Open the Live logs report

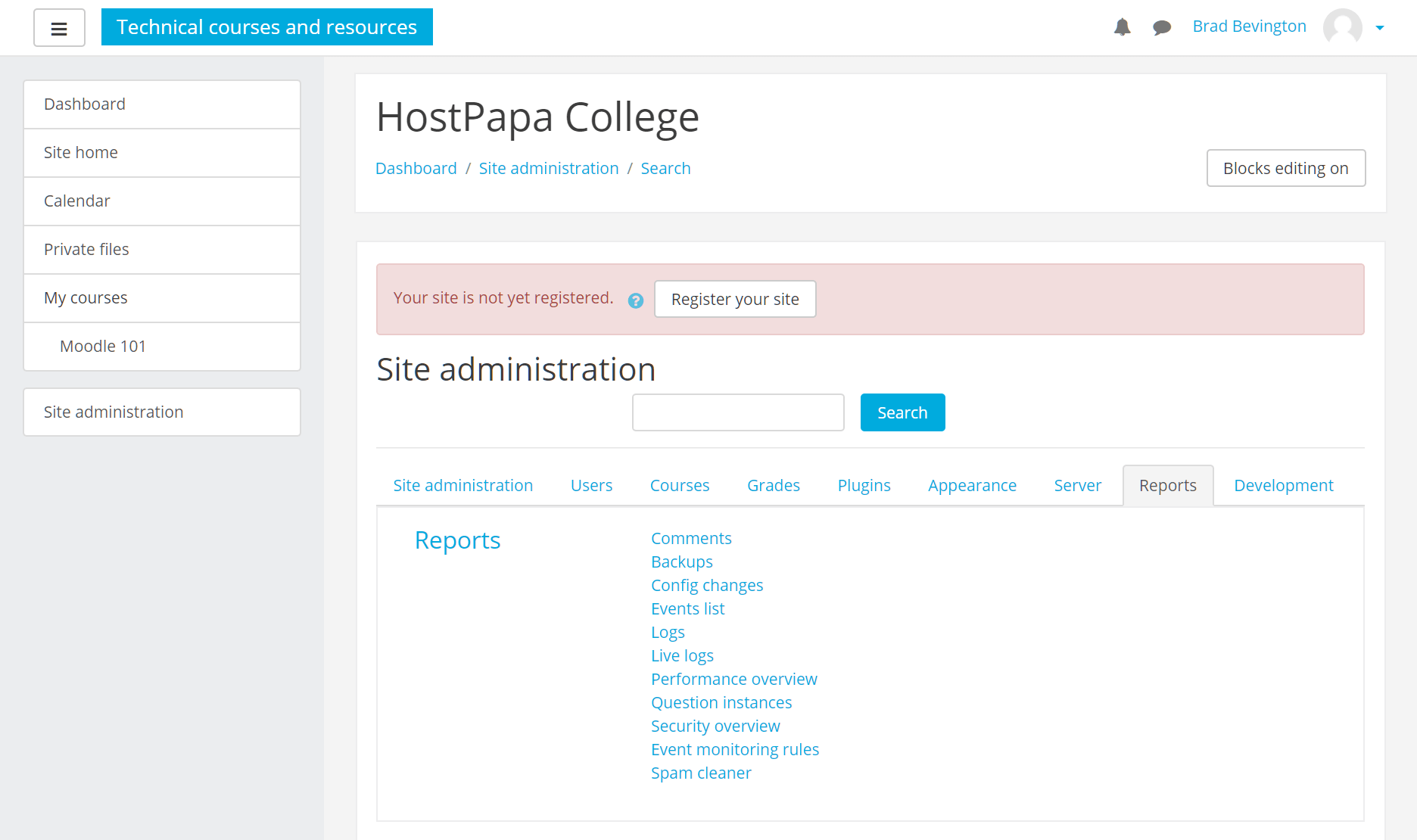pos(682,655)
